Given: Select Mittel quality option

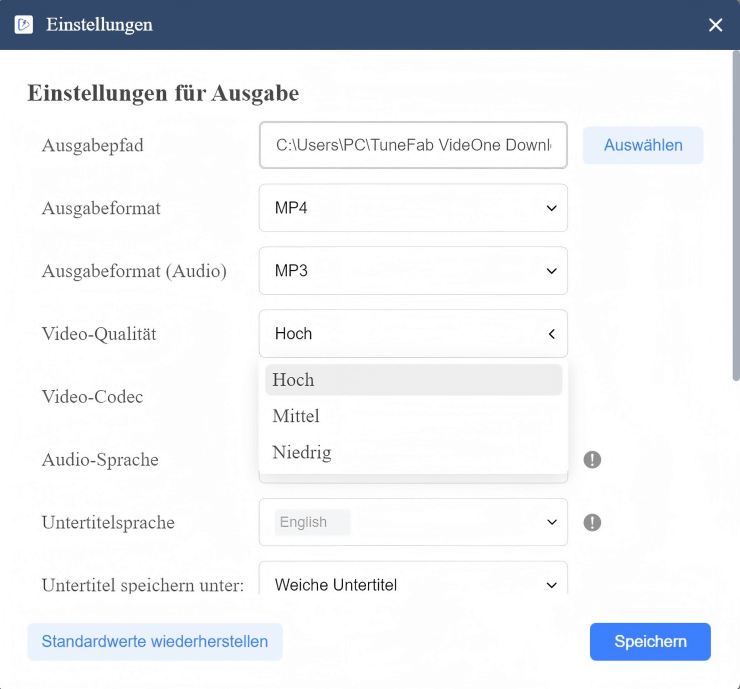Looking at the screenshot, I should pyautogui.click(x=413, y=416).
